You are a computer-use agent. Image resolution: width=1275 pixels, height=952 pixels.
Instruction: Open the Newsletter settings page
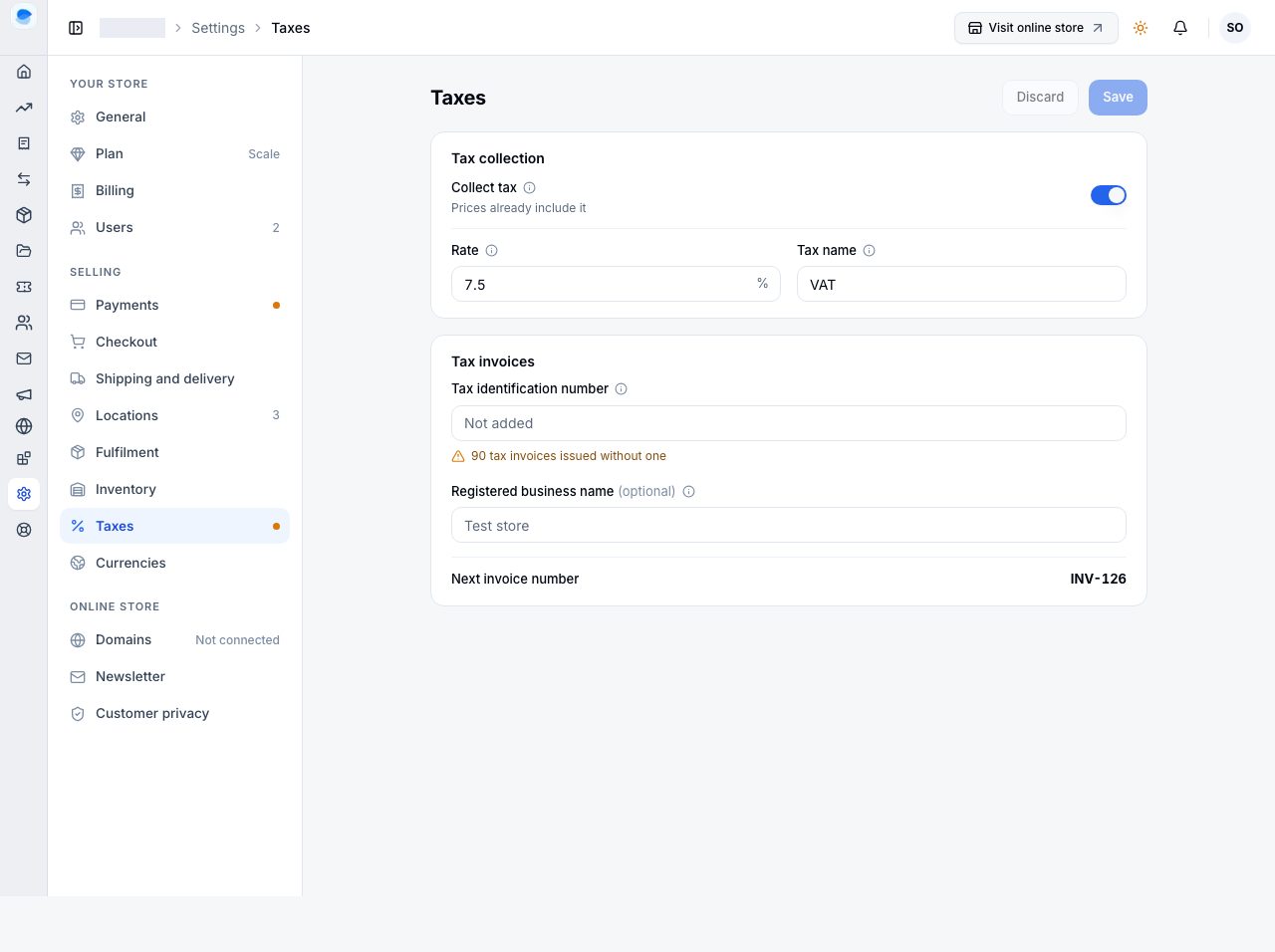coord(174,676)
